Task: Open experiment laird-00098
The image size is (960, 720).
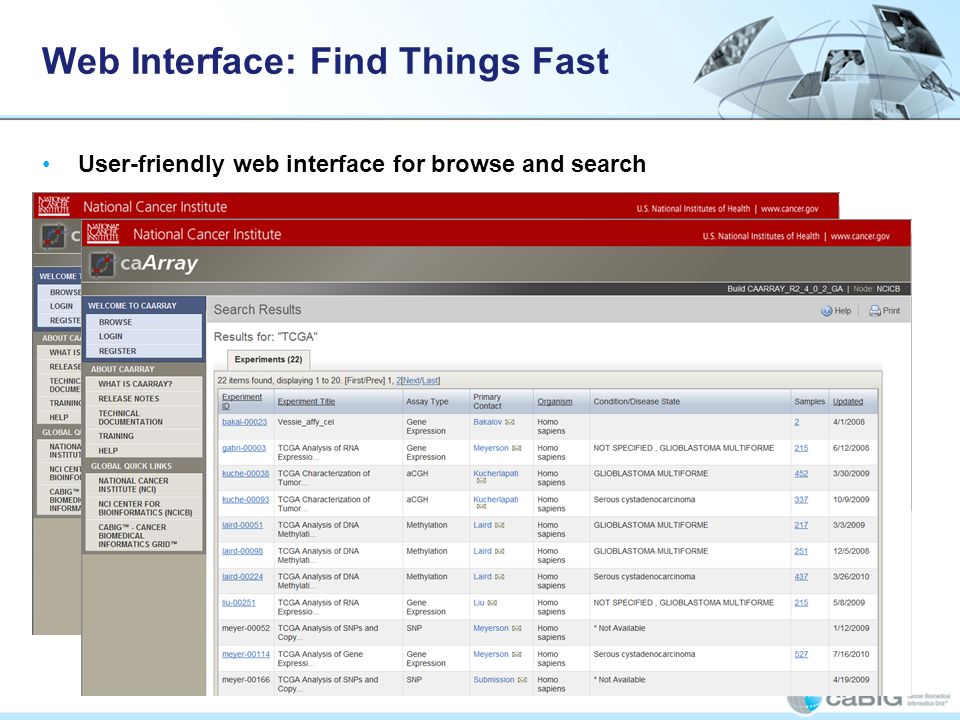Action: tap(242, 552)
